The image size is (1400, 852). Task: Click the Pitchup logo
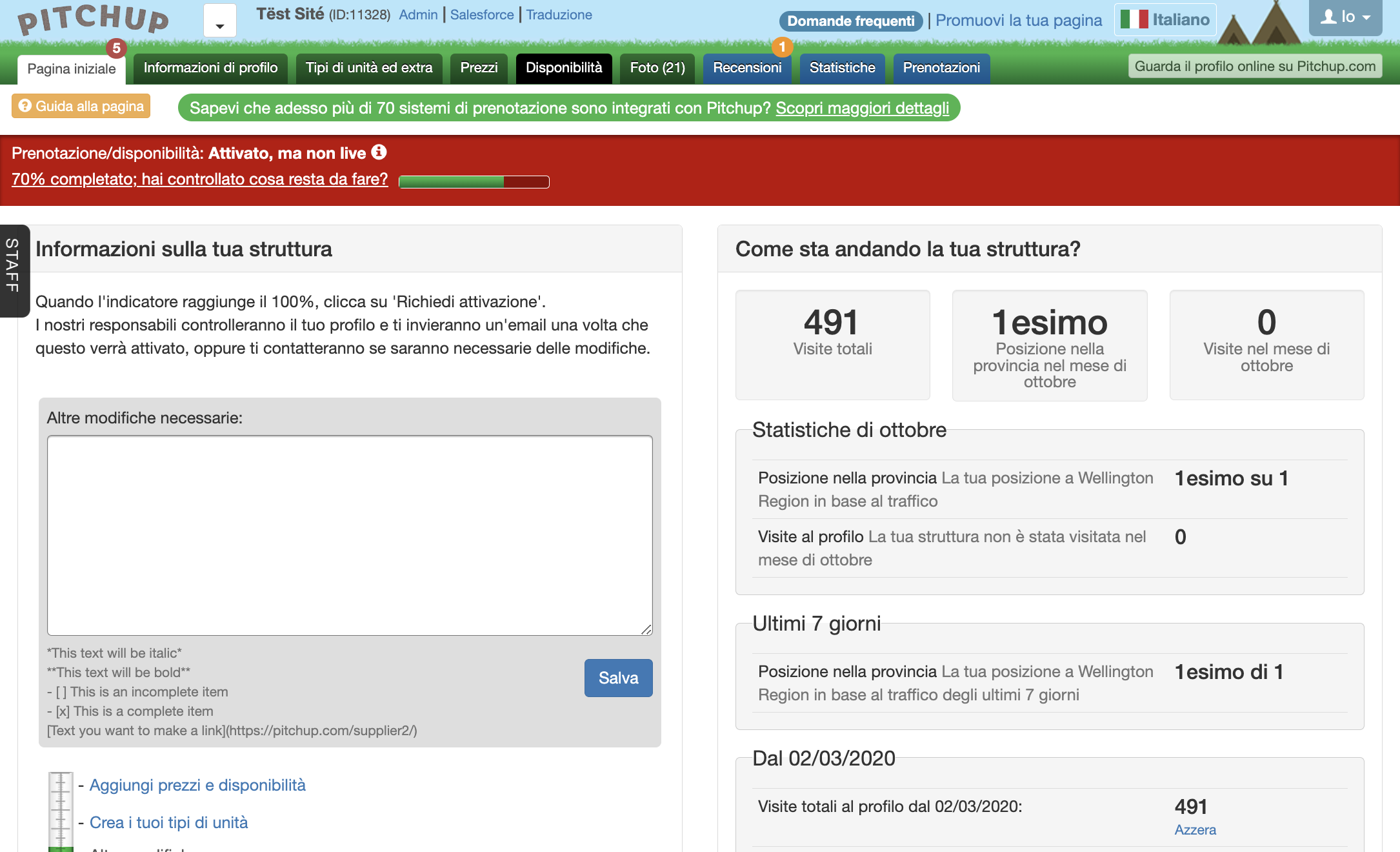(94, 19)
